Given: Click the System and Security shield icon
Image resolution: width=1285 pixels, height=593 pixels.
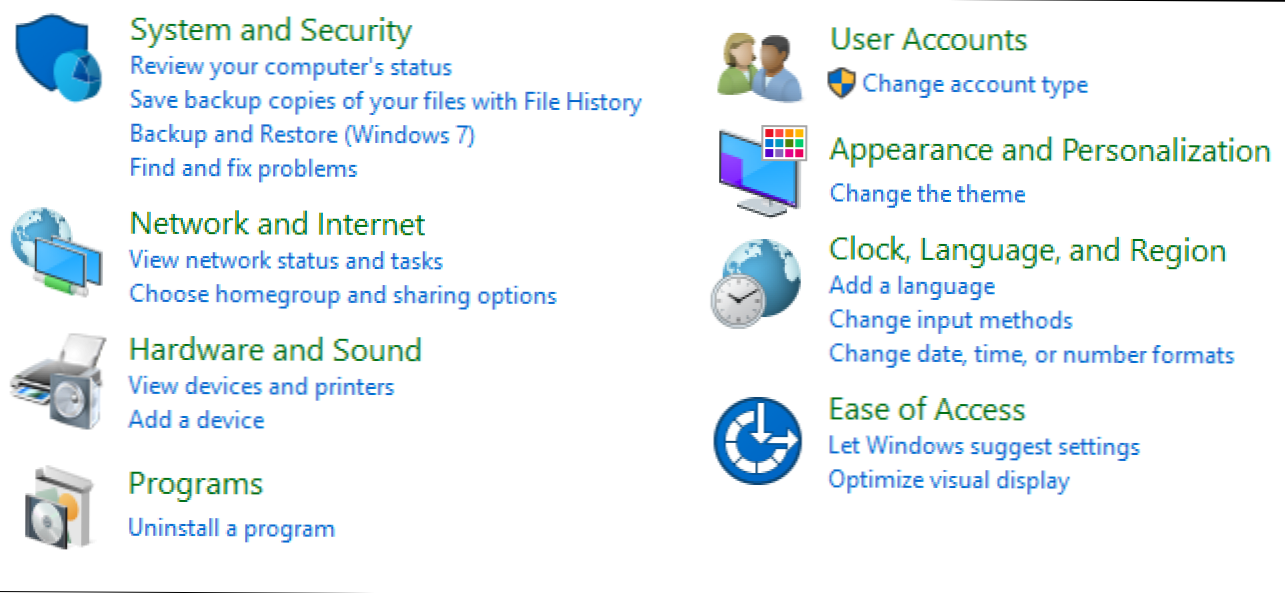Looking at the screenshot, I should (x=57, y=58).
